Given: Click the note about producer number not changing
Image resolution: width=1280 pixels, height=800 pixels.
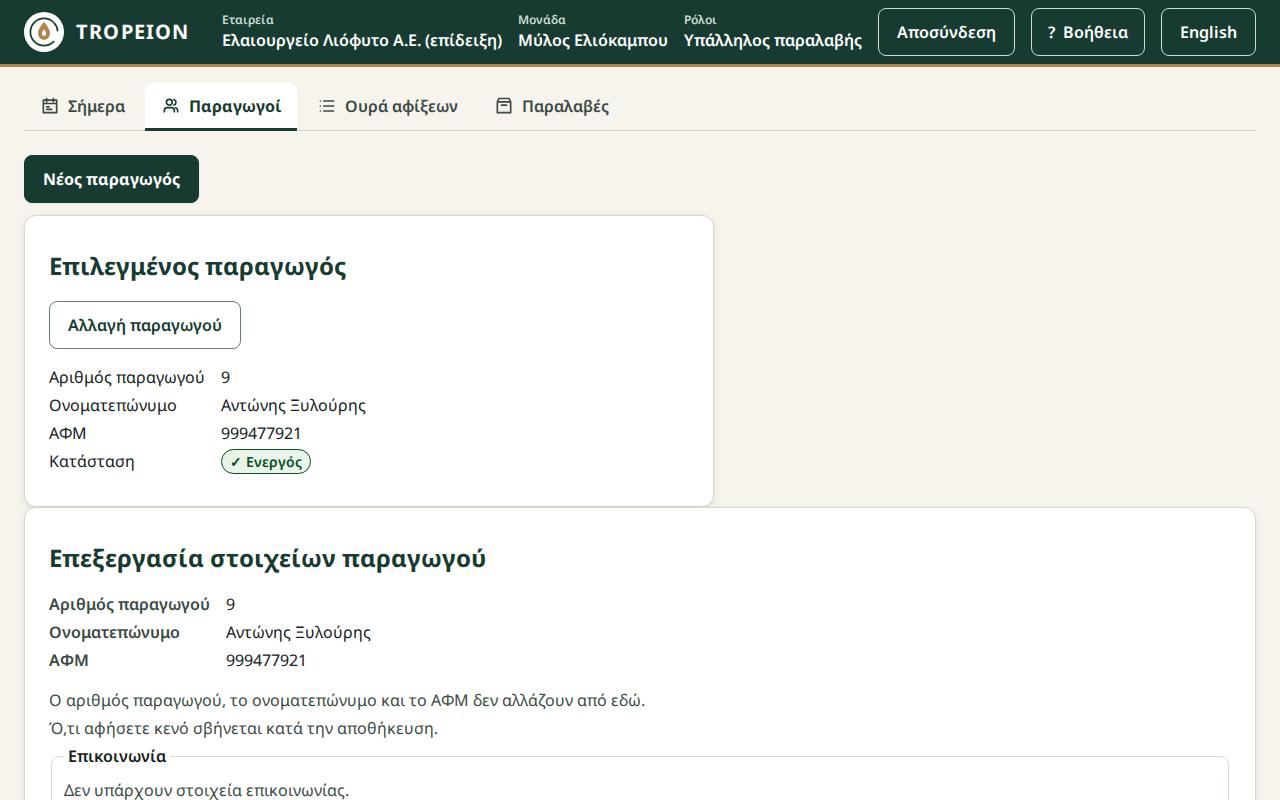Looking at the screenshot, I should click(x=347, y=700).
